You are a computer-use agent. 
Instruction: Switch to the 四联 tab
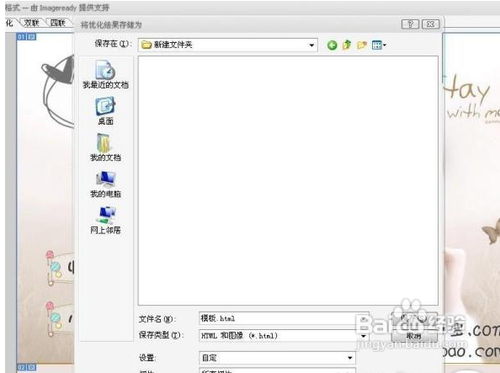[57, 23]
